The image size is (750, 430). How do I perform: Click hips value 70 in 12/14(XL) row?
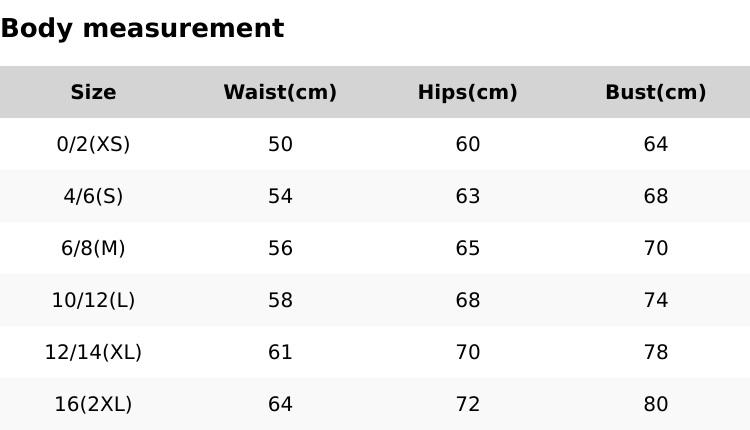point(467,353)
